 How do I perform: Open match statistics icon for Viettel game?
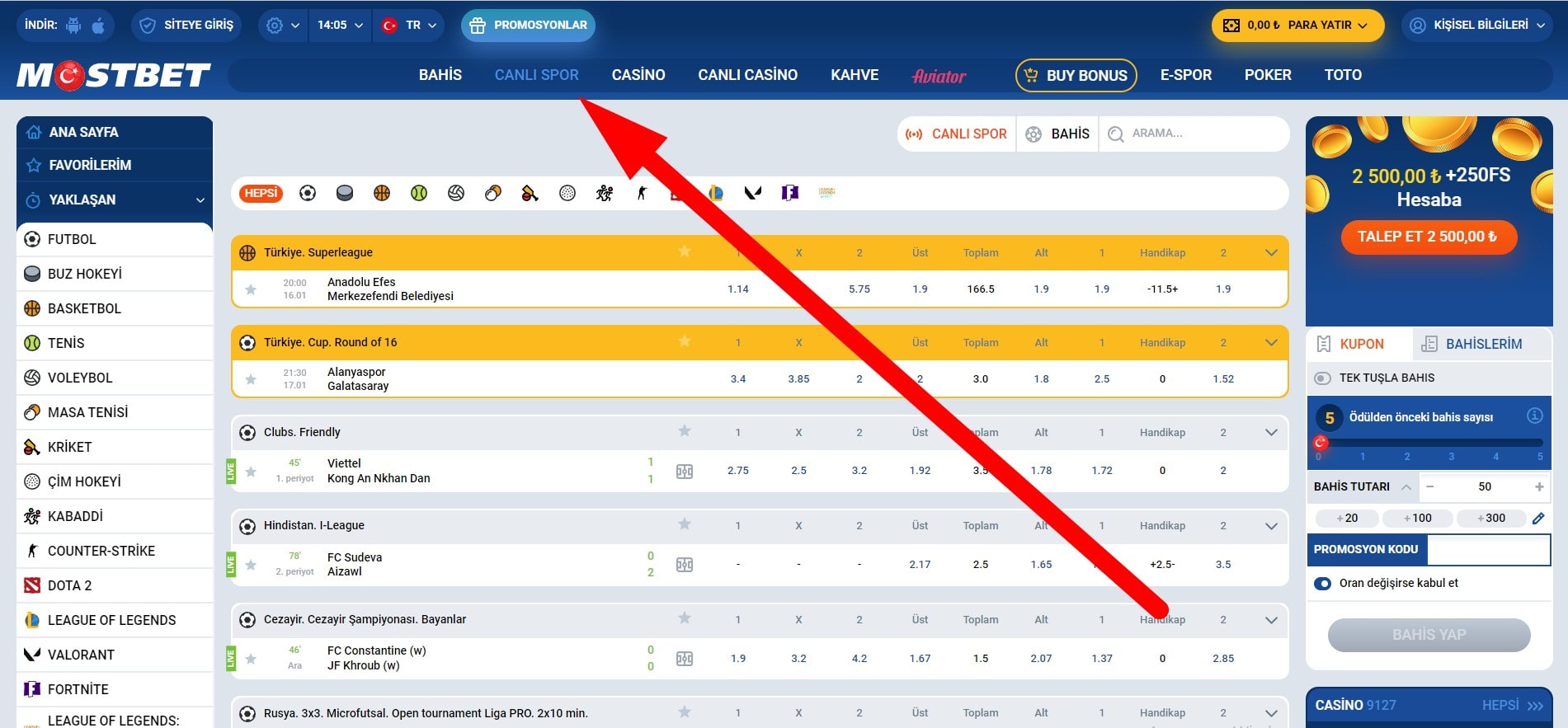[x=685, y=472]
